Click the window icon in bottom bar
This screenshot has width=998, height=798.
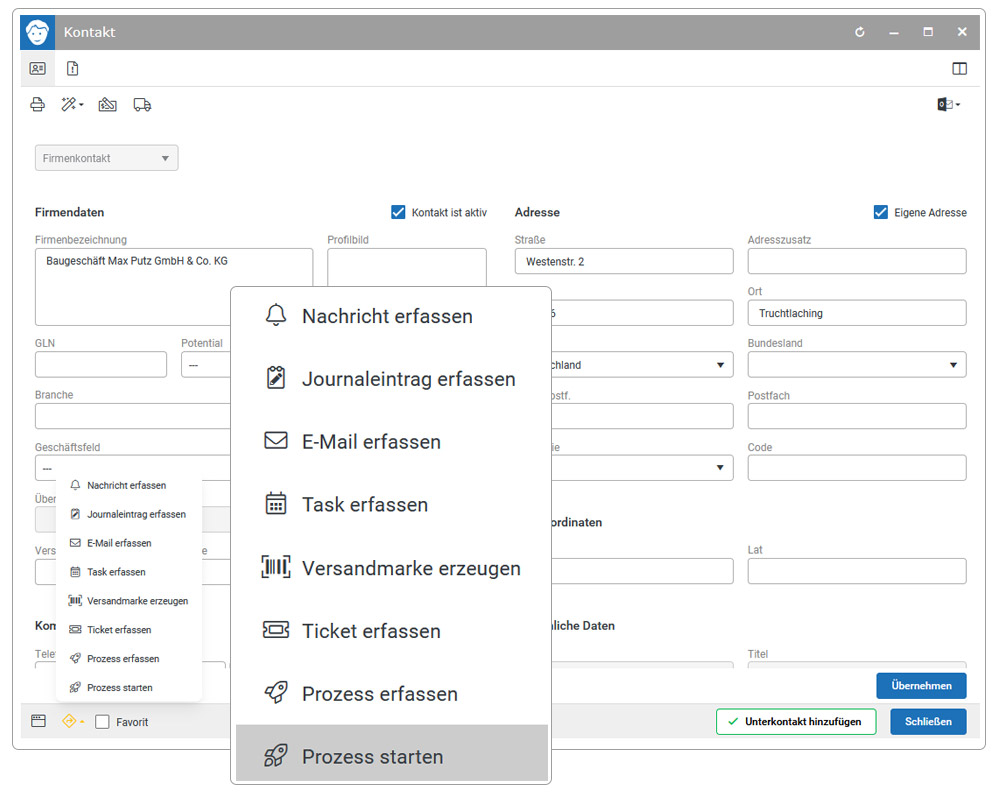[x=38, y=721]
